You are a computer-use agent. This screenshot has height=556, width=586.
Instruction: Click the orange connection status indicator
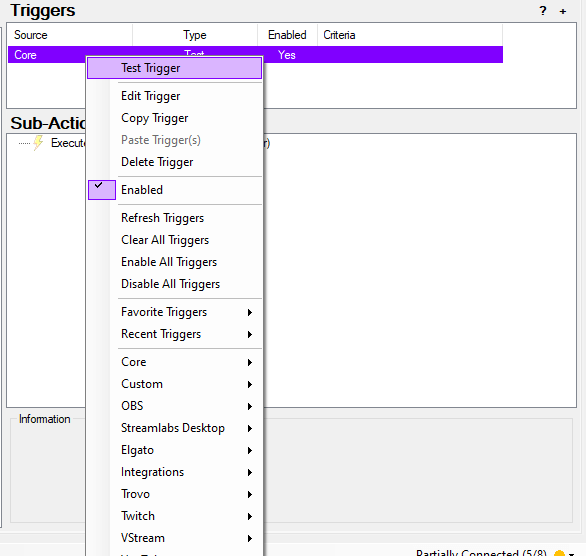click(x=559, y=553)
